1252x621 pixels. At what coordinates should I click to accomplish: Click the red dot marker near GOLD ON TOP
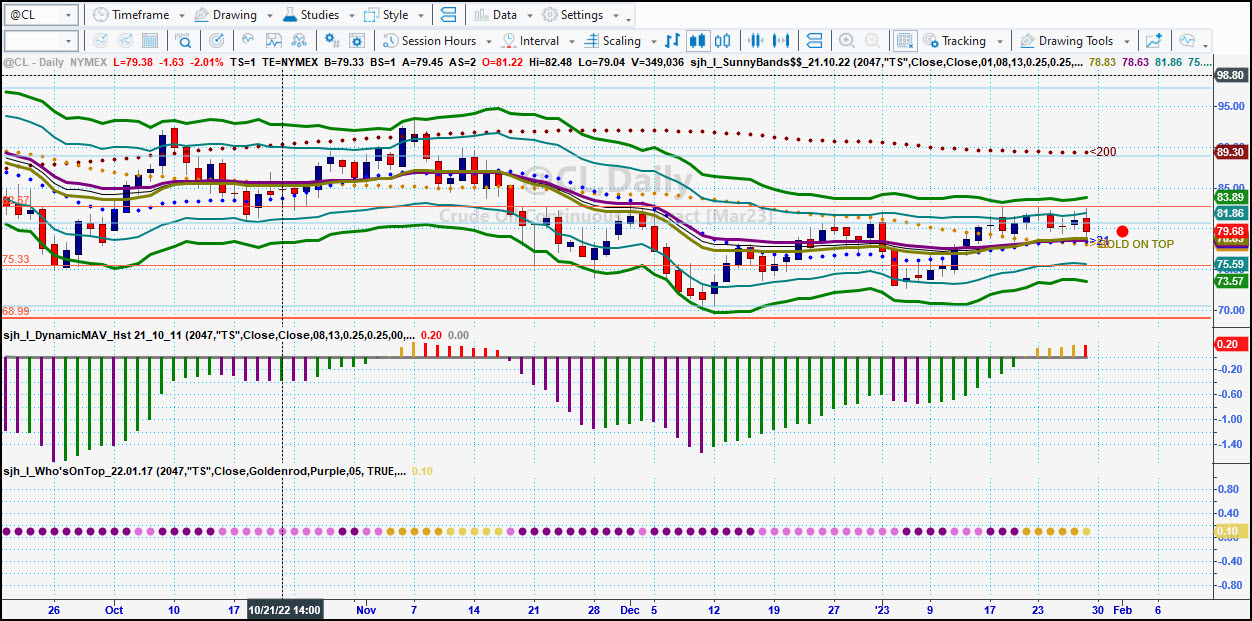coord(1122,231)
